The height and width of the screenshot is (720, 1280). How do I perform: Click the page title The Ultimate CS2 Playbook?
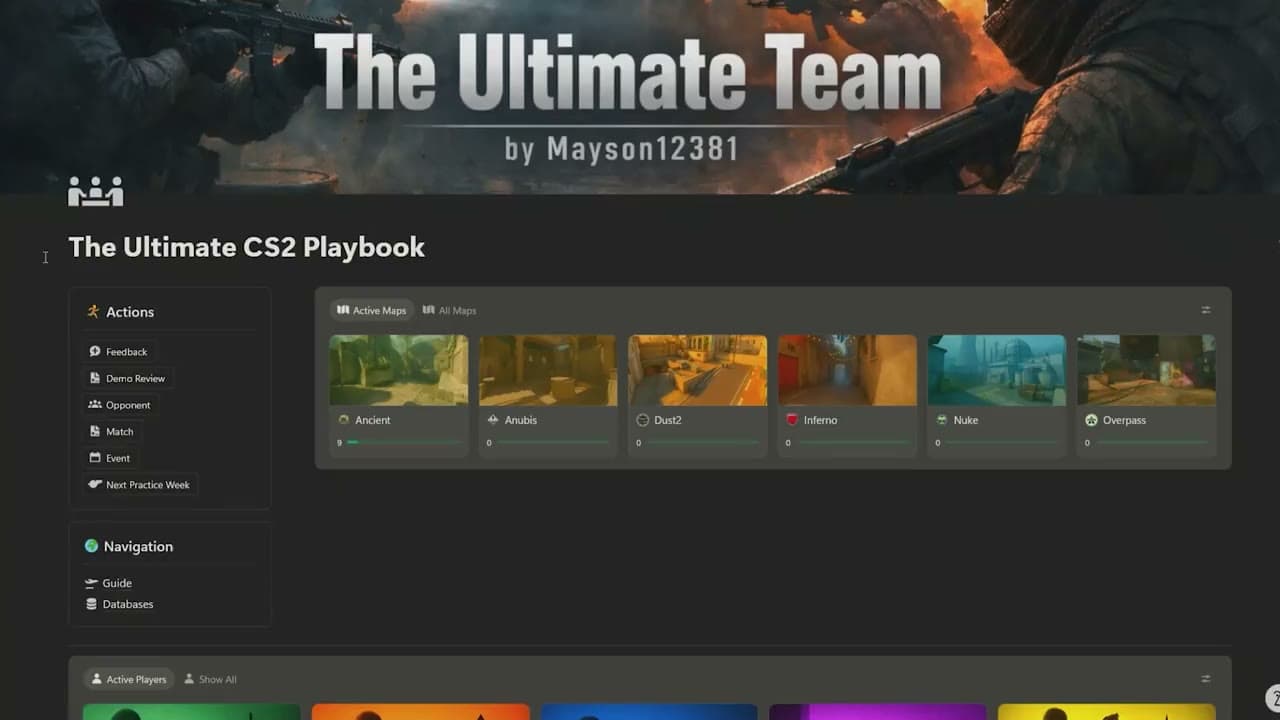247,247
